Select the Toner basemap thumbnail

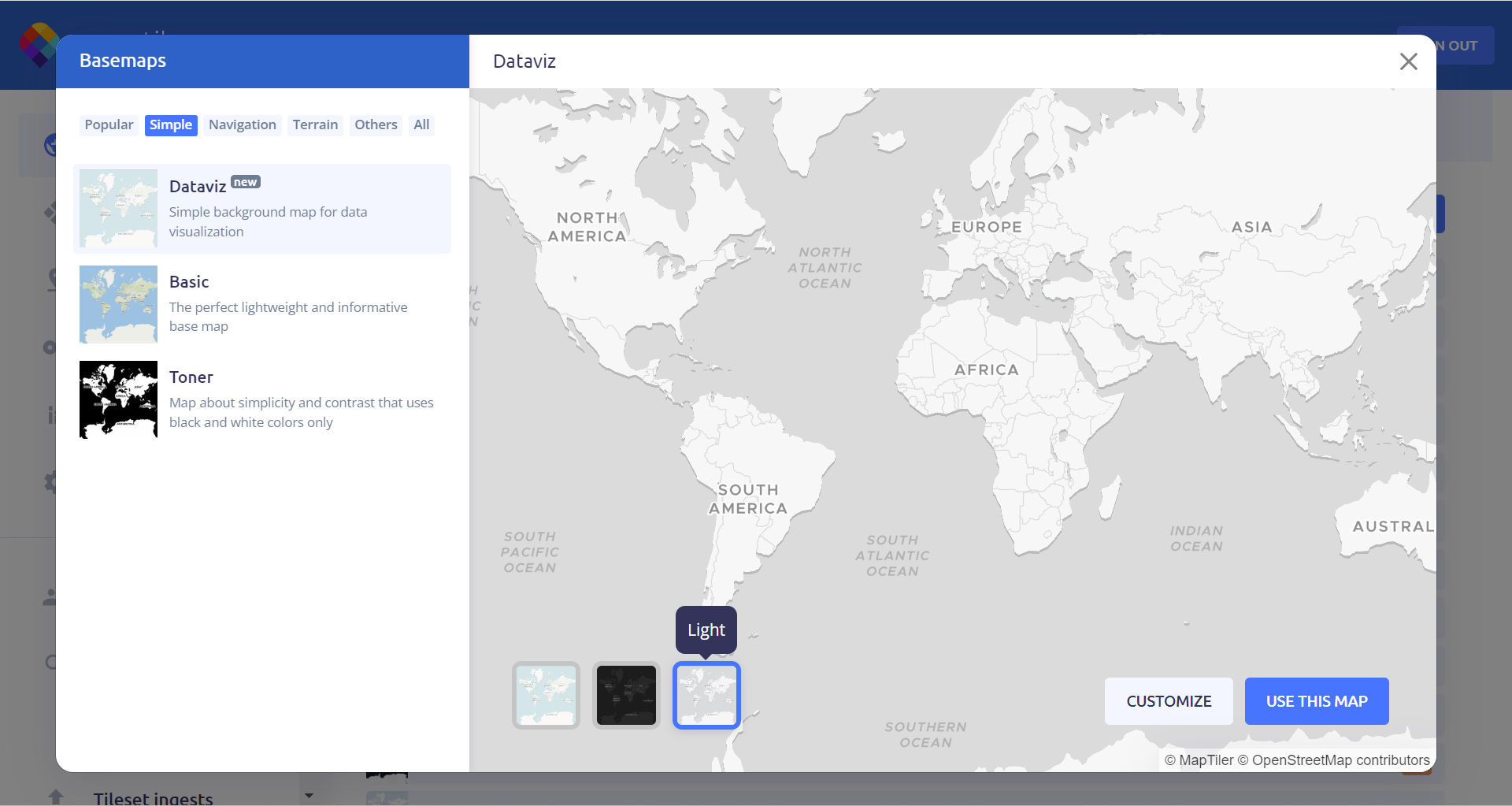click(118, 399)
